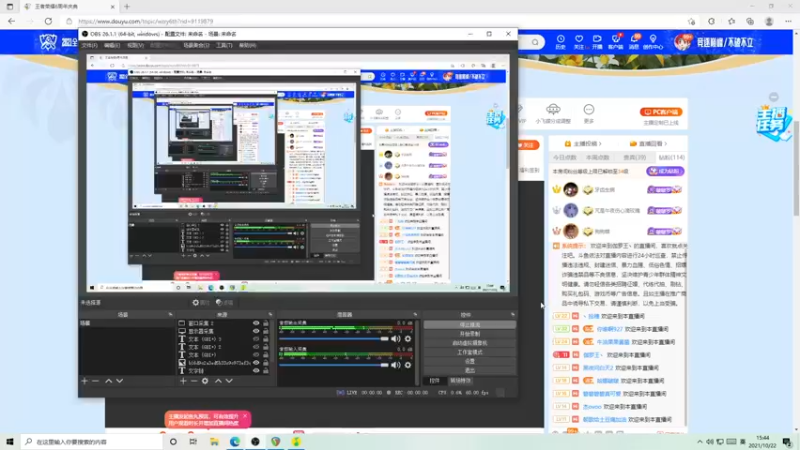Click 开始录制 start recording button

[469, 334]
